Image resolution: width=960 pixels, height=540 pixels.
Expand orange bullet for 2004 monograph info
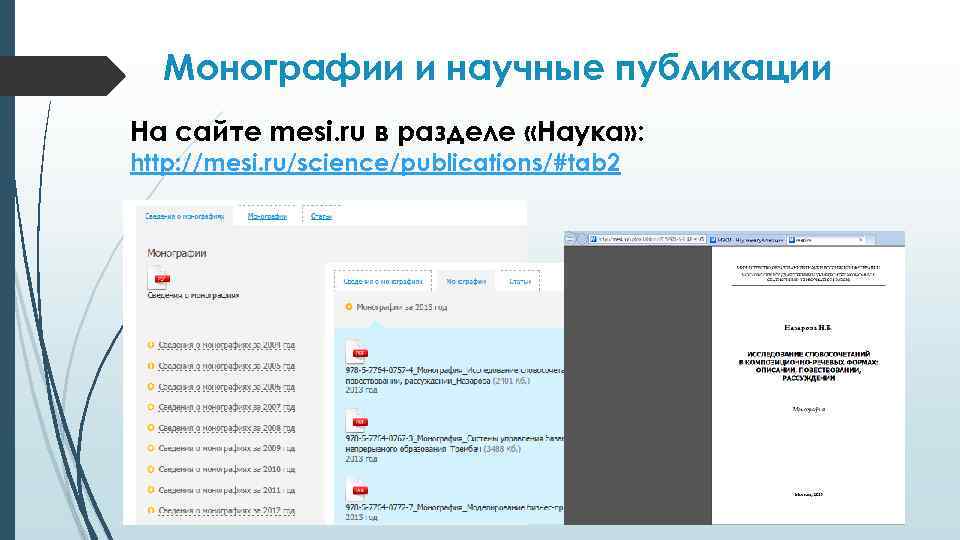coord(151,345)
